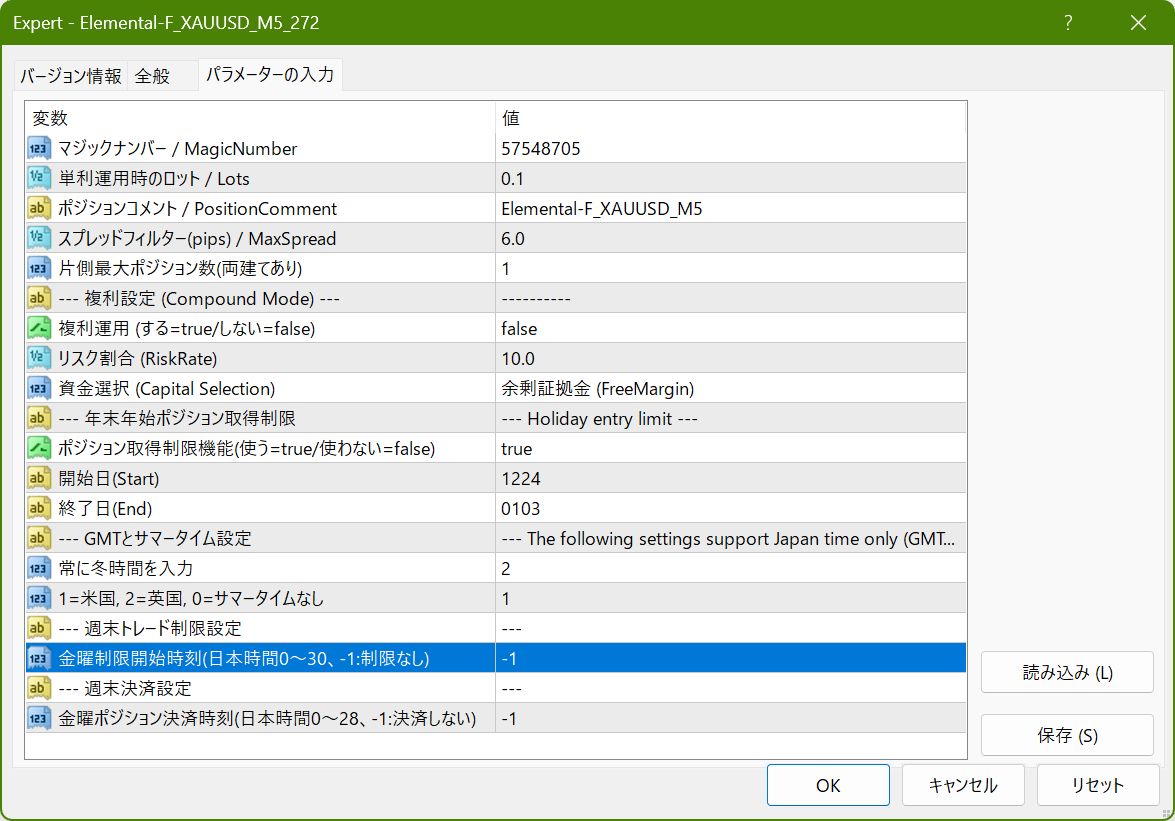Screen dimensions: 1175x821
Task: Select the MagicNumber value 57548705 field
Action: click(730, 149)
